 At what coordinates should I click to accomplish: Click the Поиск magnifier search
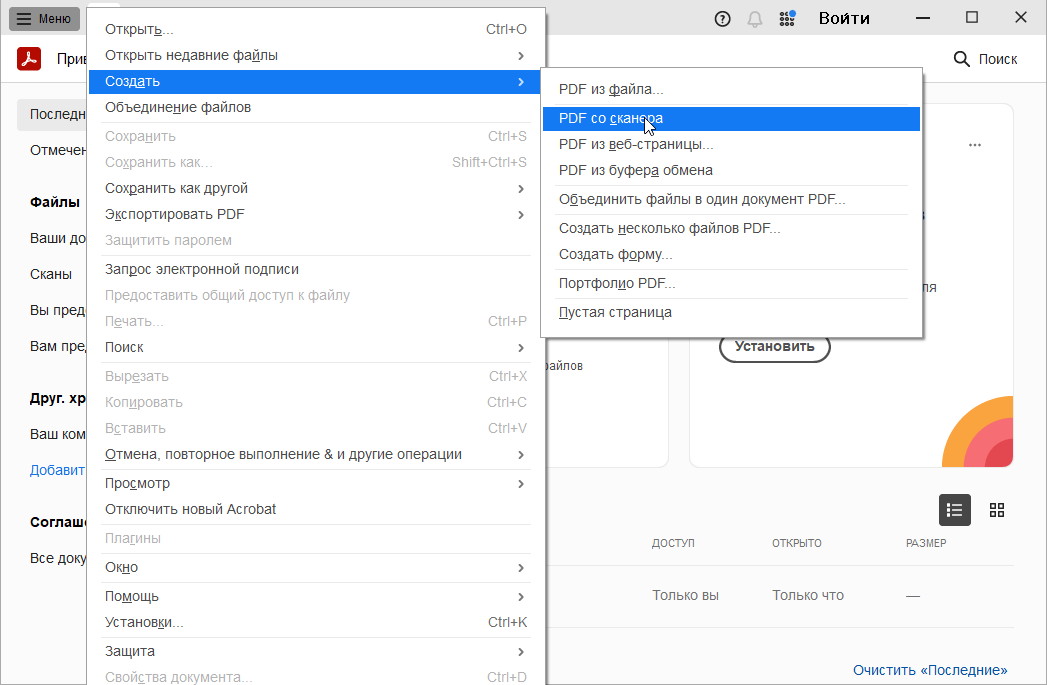pos(985,59)
